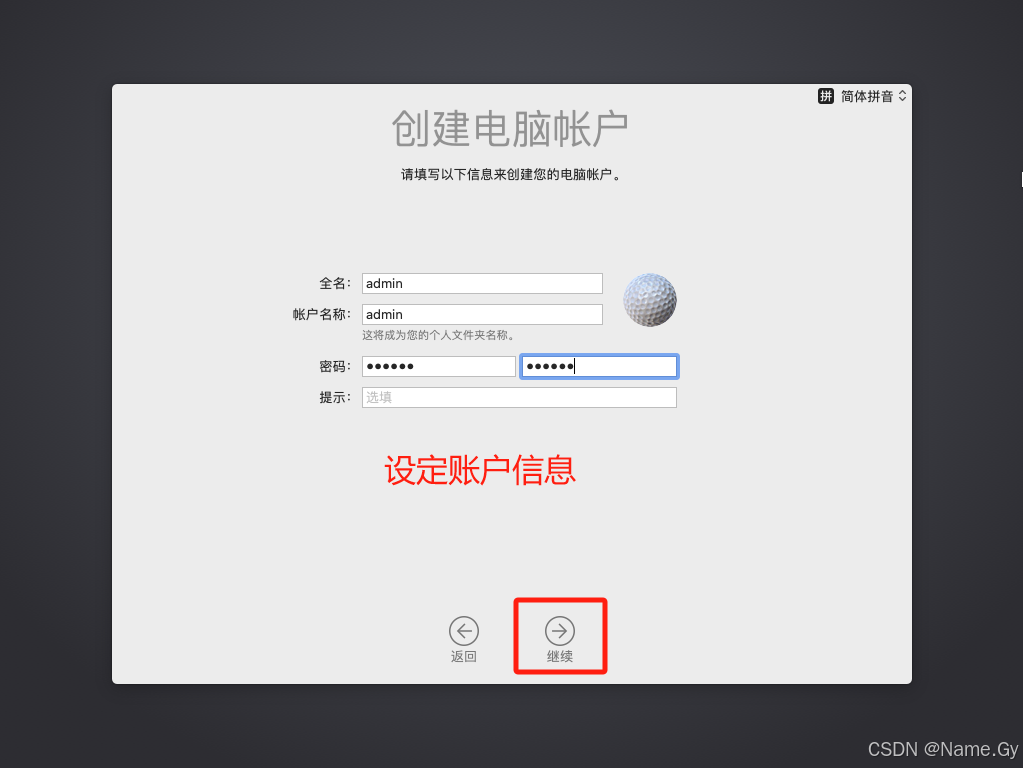This screenshot has width=1023, height=768.
Task: Focus the 全名 field containing admin
Action: 482,283
